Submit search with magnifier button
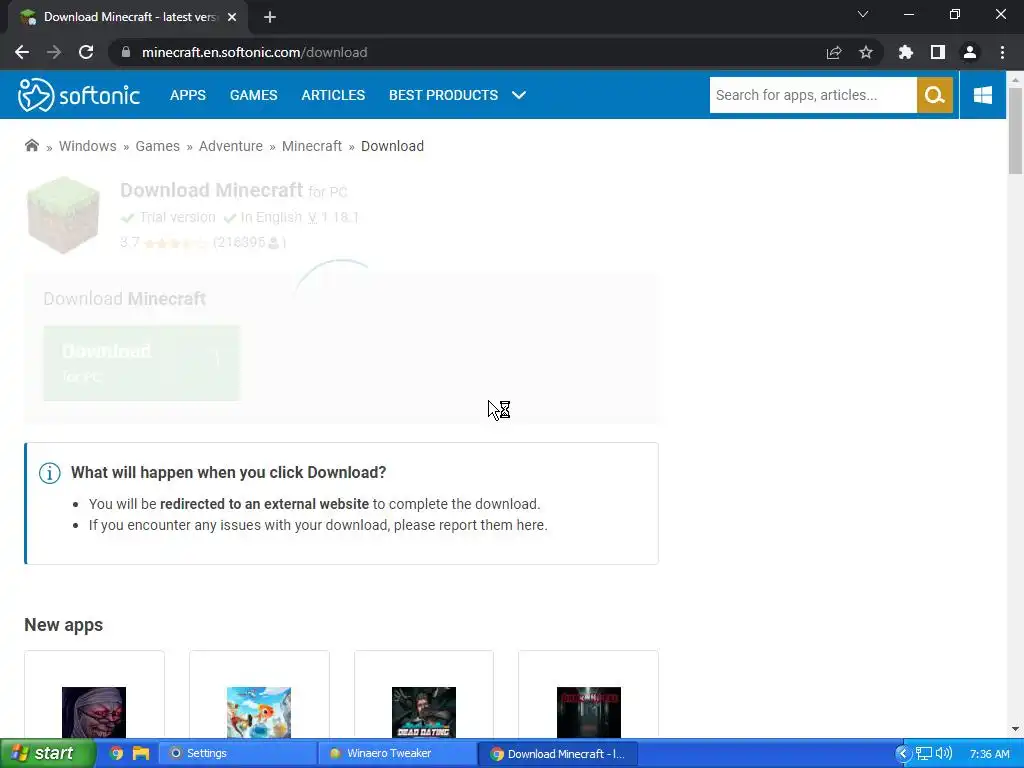Viewport: 1024px width, 768px height. (x=935, y=95)
